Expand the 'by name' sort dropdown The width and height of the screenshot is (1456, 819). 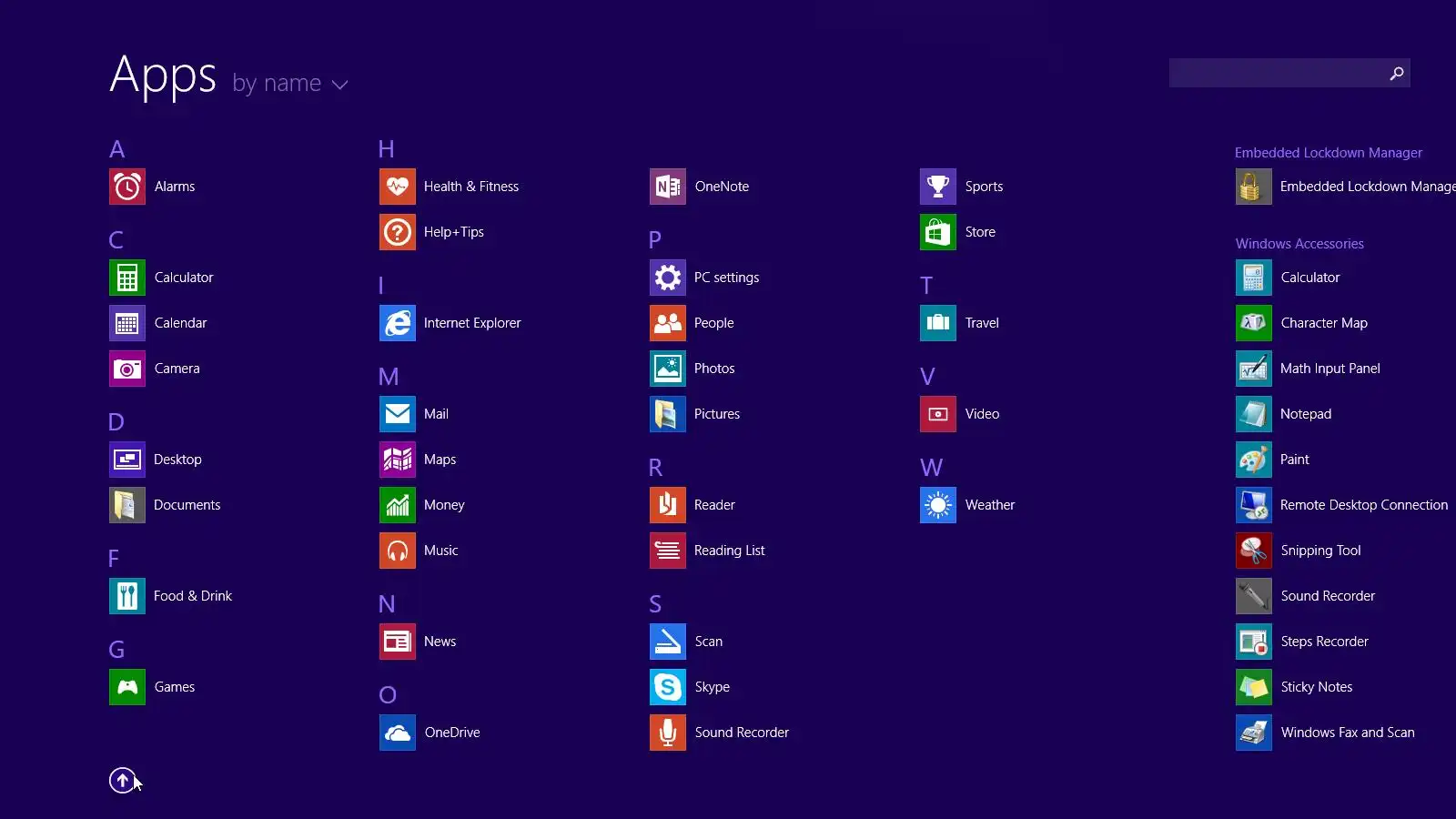point(290,84)
